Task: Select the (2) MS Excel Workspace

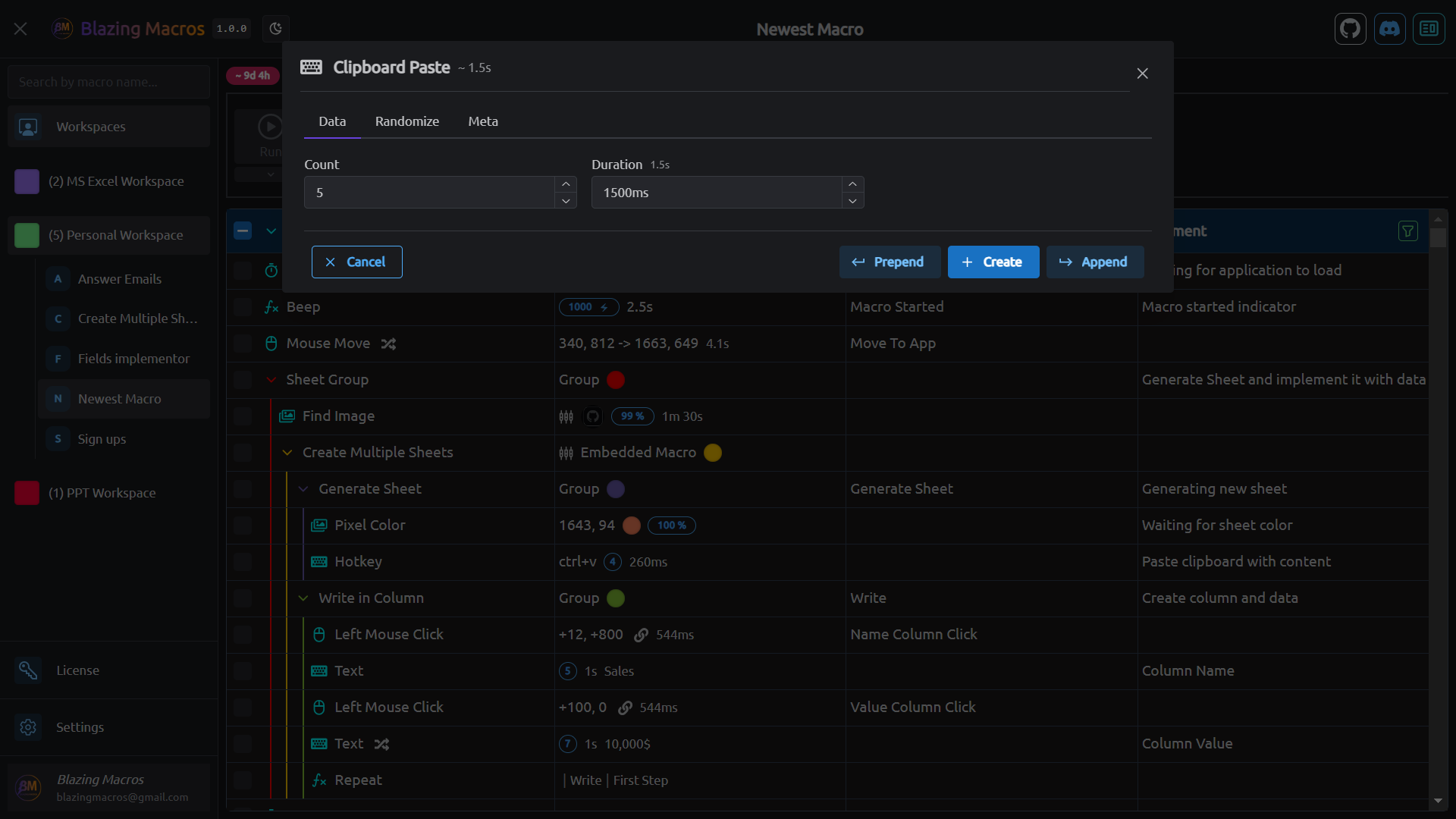Action: (x=109, y=181)
